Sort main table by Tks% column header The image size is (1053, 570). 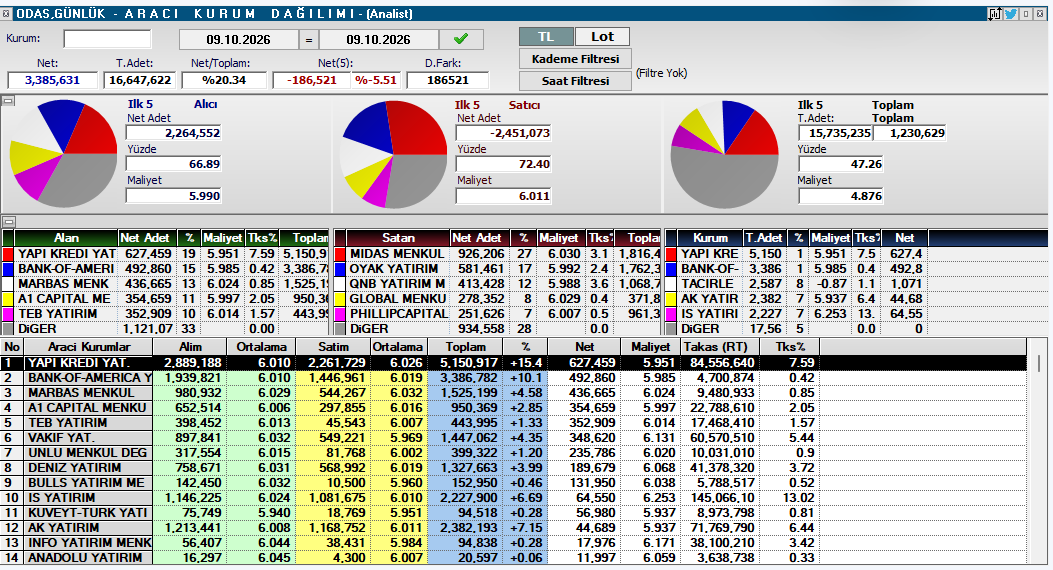(x=790, y=347)
